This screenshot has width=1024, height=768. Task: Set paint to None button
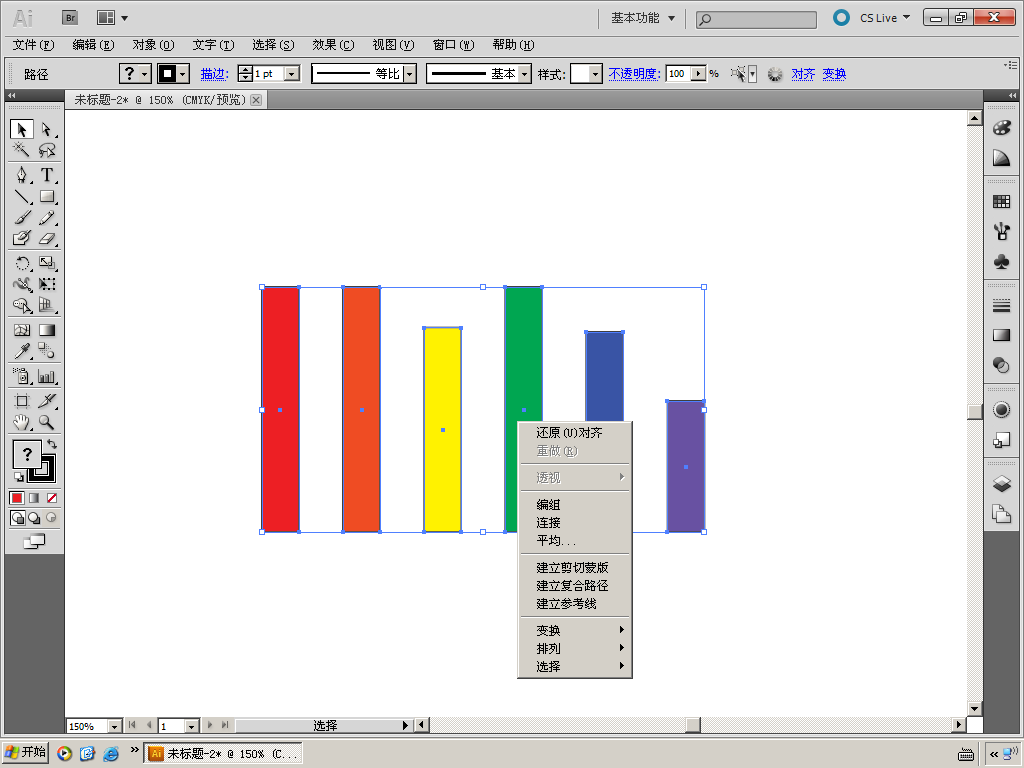point(52,498)
